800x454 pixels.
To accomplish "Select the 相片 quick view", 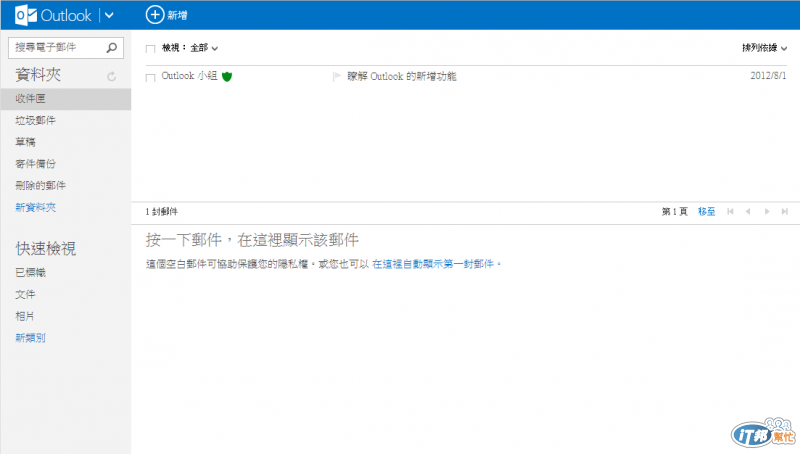I will tap(25, 316).
